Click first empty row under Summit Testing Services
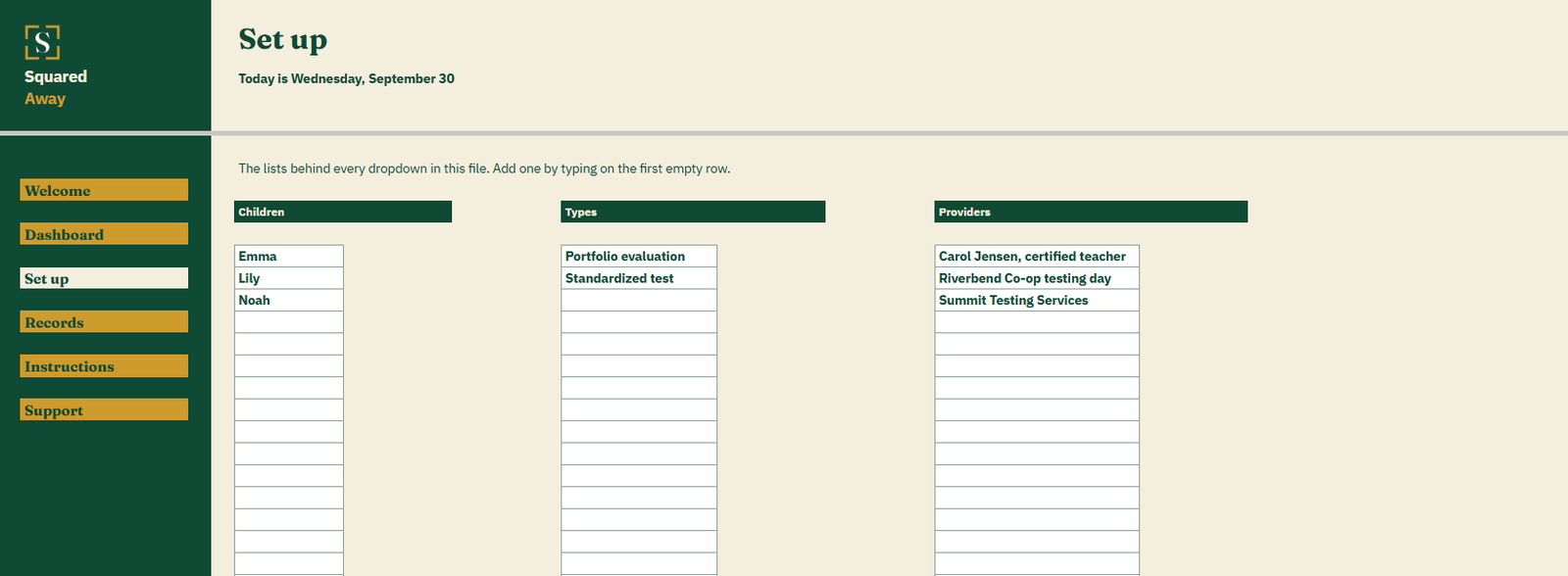Image resolution: width=1568 pixels, height=576 pixels. [x=1037, y=322]
